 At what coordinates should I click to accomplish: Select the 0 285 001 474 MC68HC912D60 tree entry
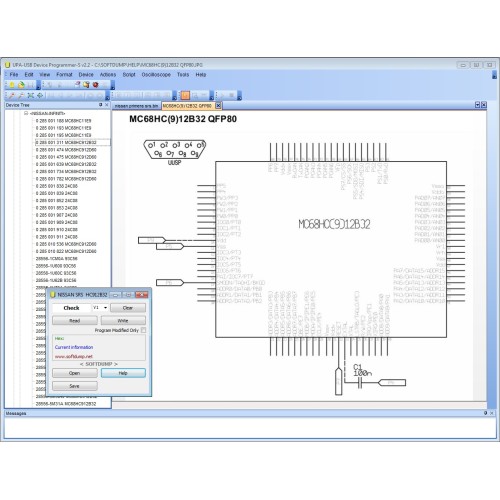click(66, 150)
